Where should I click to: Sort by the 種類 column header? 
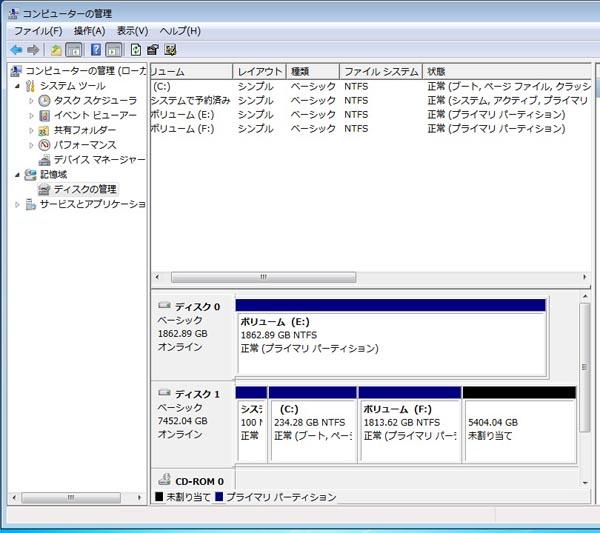tap(313, 72)
